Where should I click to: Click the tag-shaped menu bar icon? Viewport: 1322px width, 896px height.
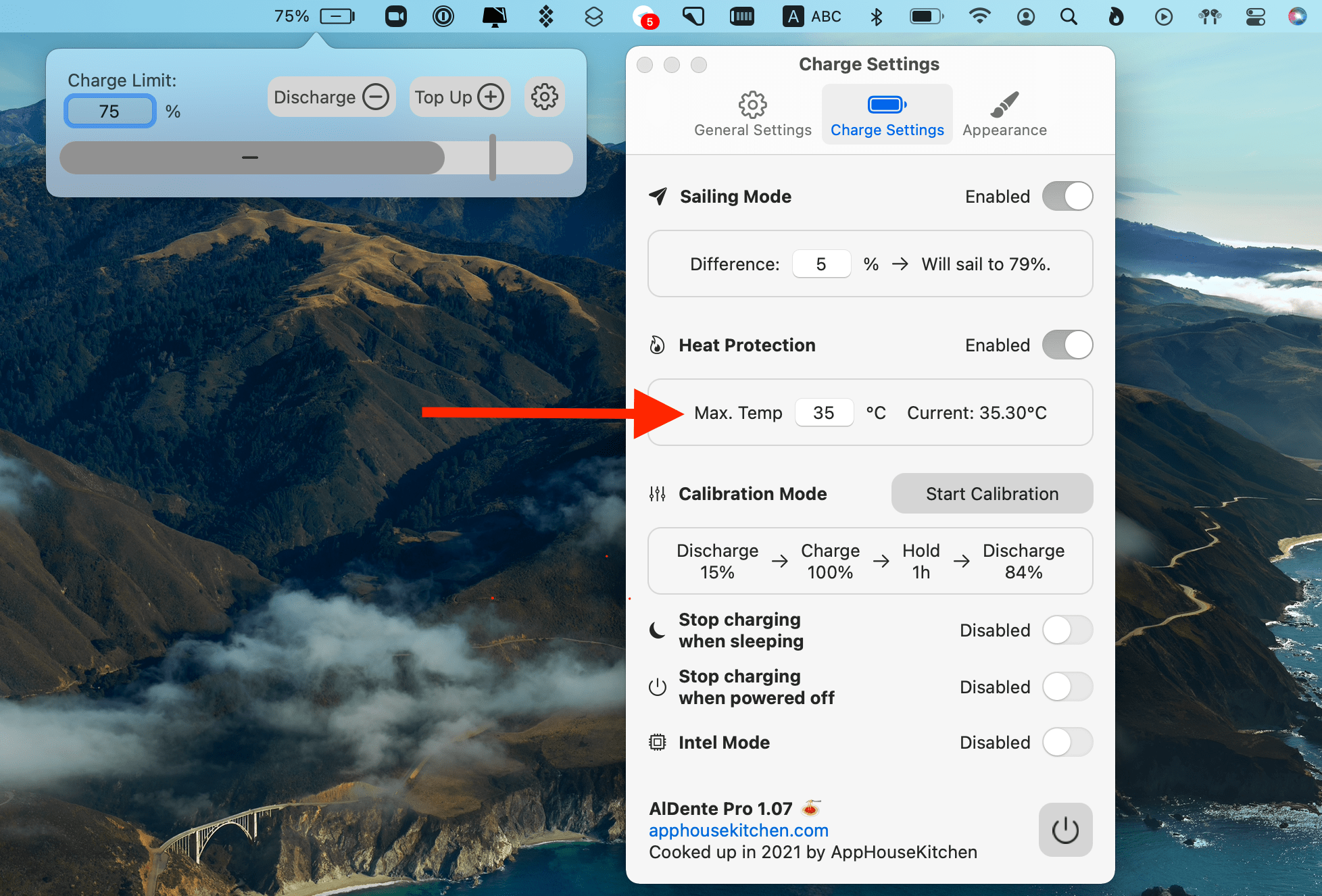point(693,16)
